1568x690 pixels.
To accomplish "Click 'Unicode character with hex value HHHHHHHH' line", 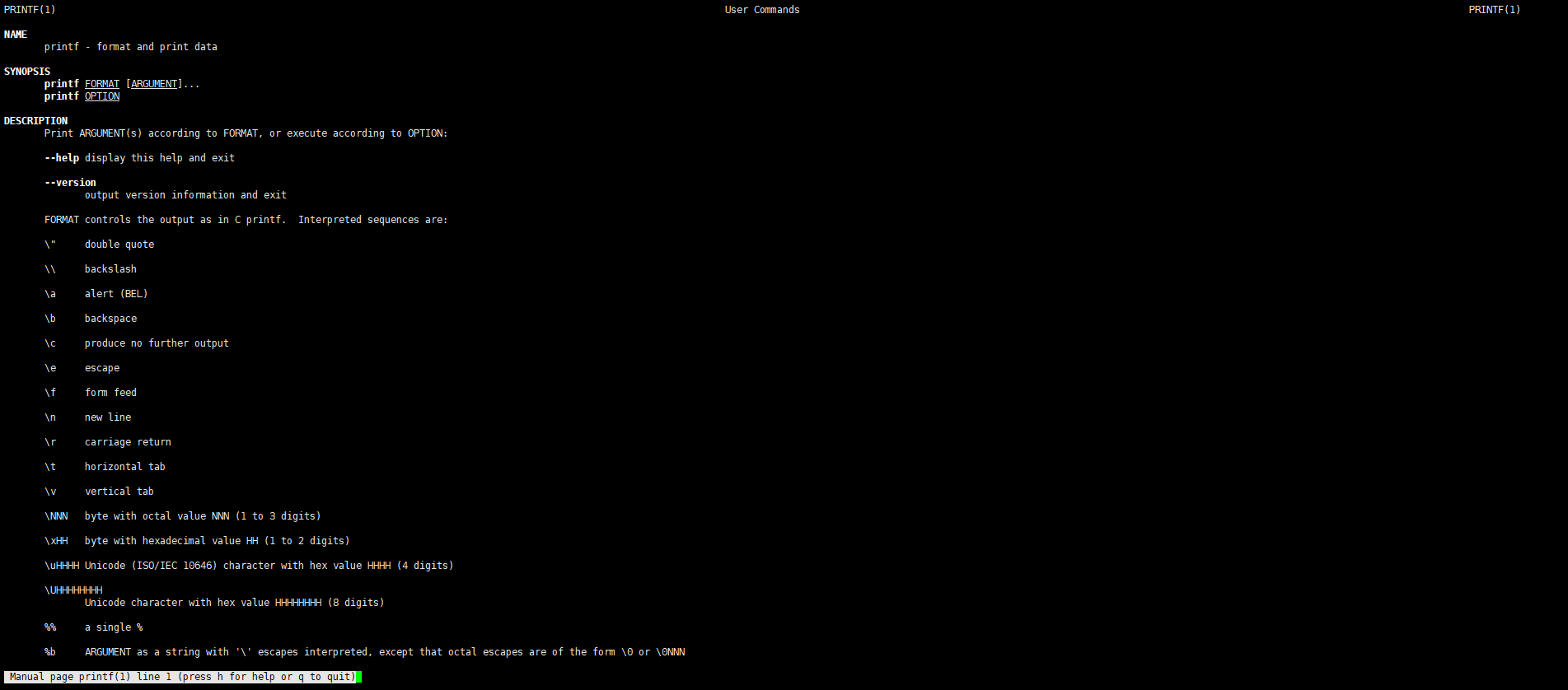I will [235, 603].
